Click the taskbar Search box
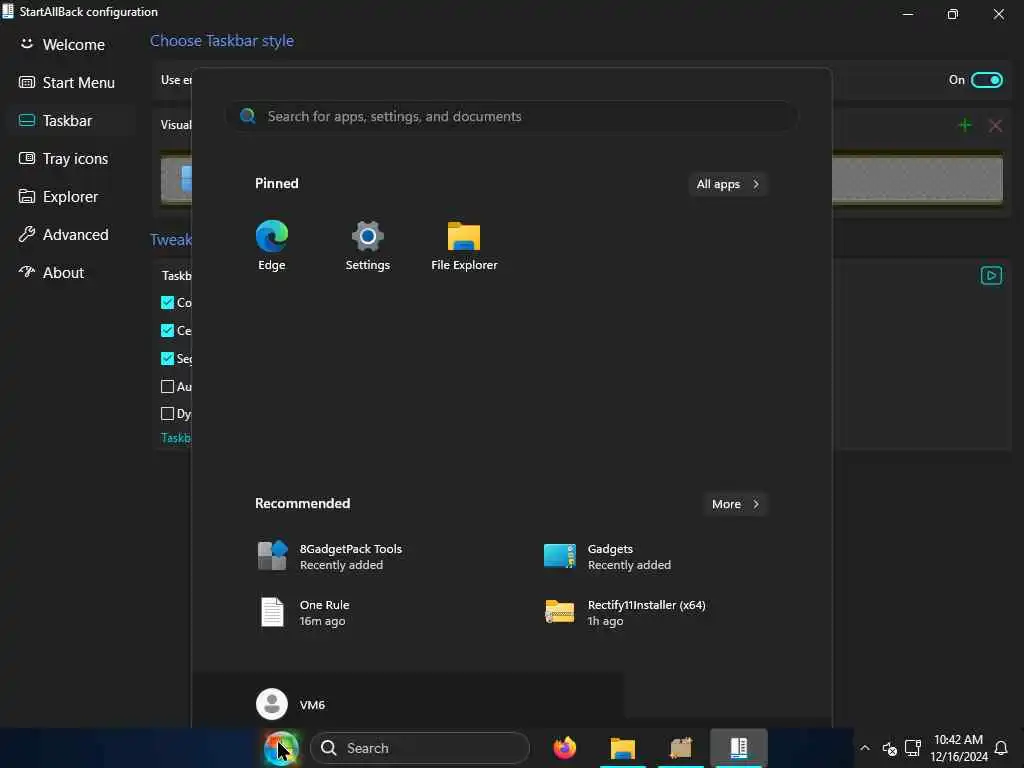Image resolution: width=1024 pixels, height=768 pixels. [419, 748]
